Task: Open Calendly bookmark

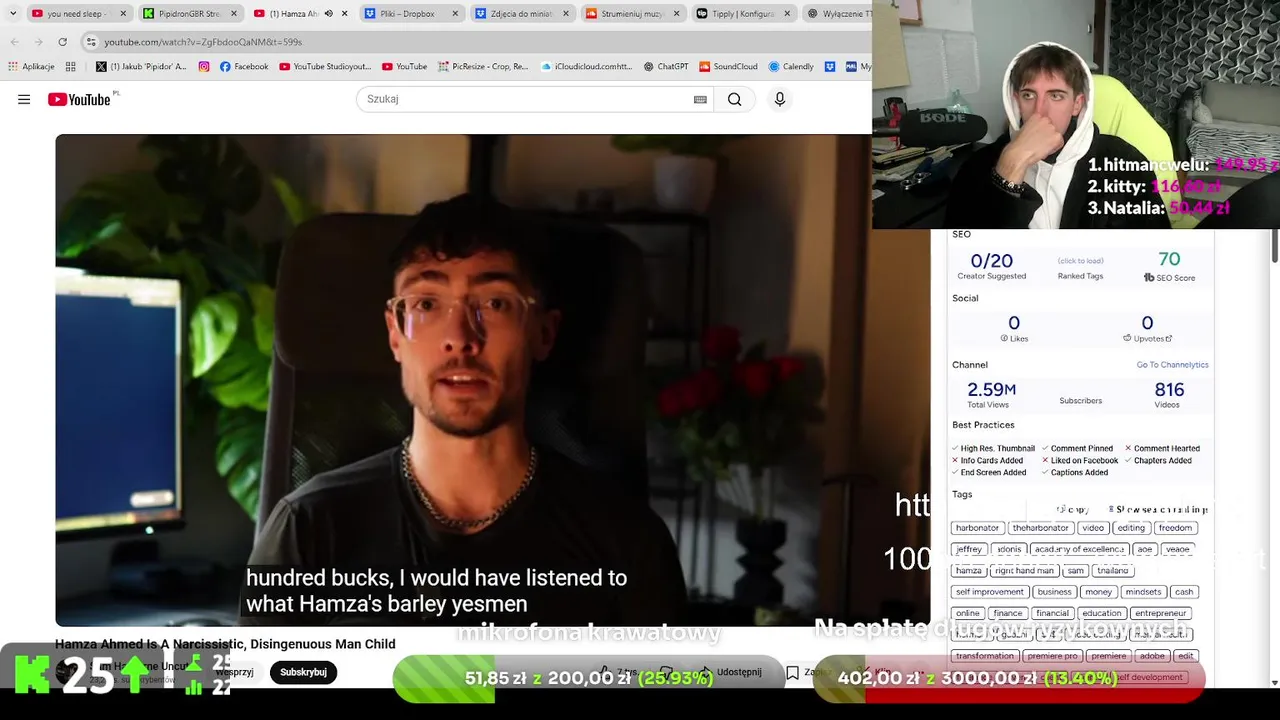Action: point(791,67)
